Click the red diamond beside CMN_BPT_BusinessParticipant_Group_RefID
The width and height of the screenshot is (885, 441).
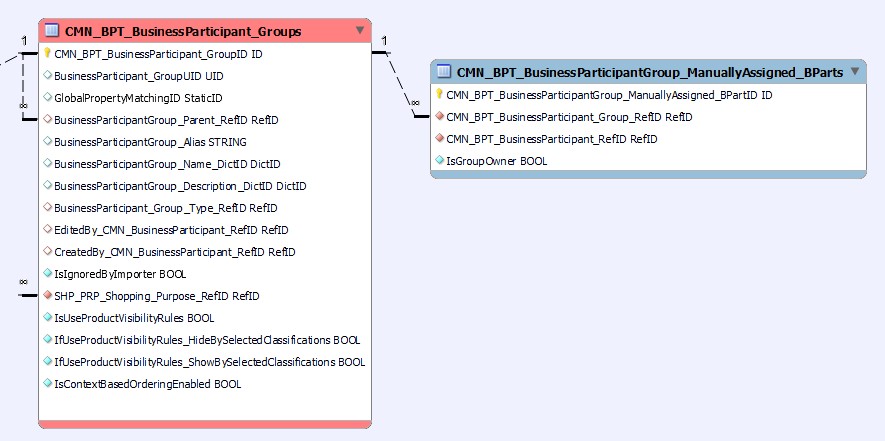coord(439,117)
